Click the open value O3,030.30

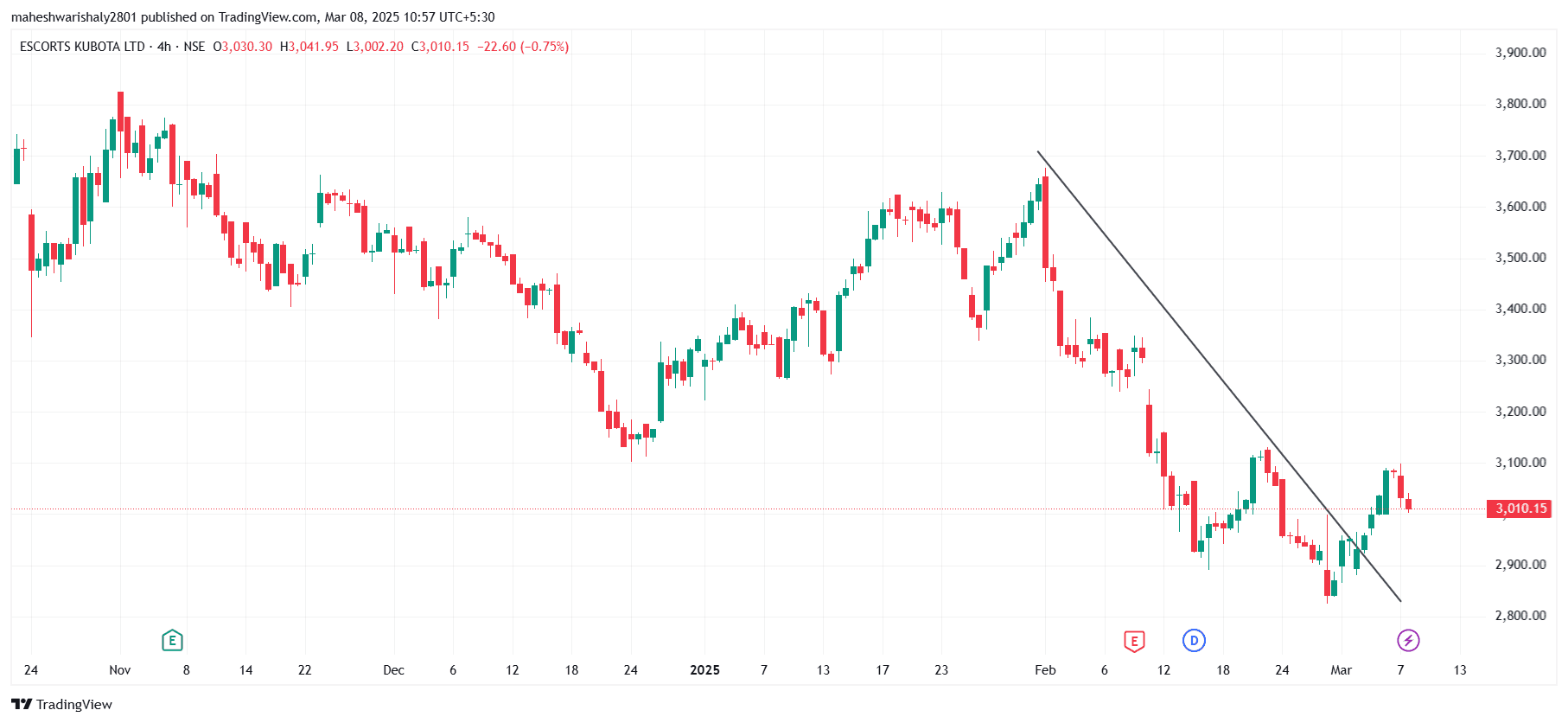(x=243, y=47)
